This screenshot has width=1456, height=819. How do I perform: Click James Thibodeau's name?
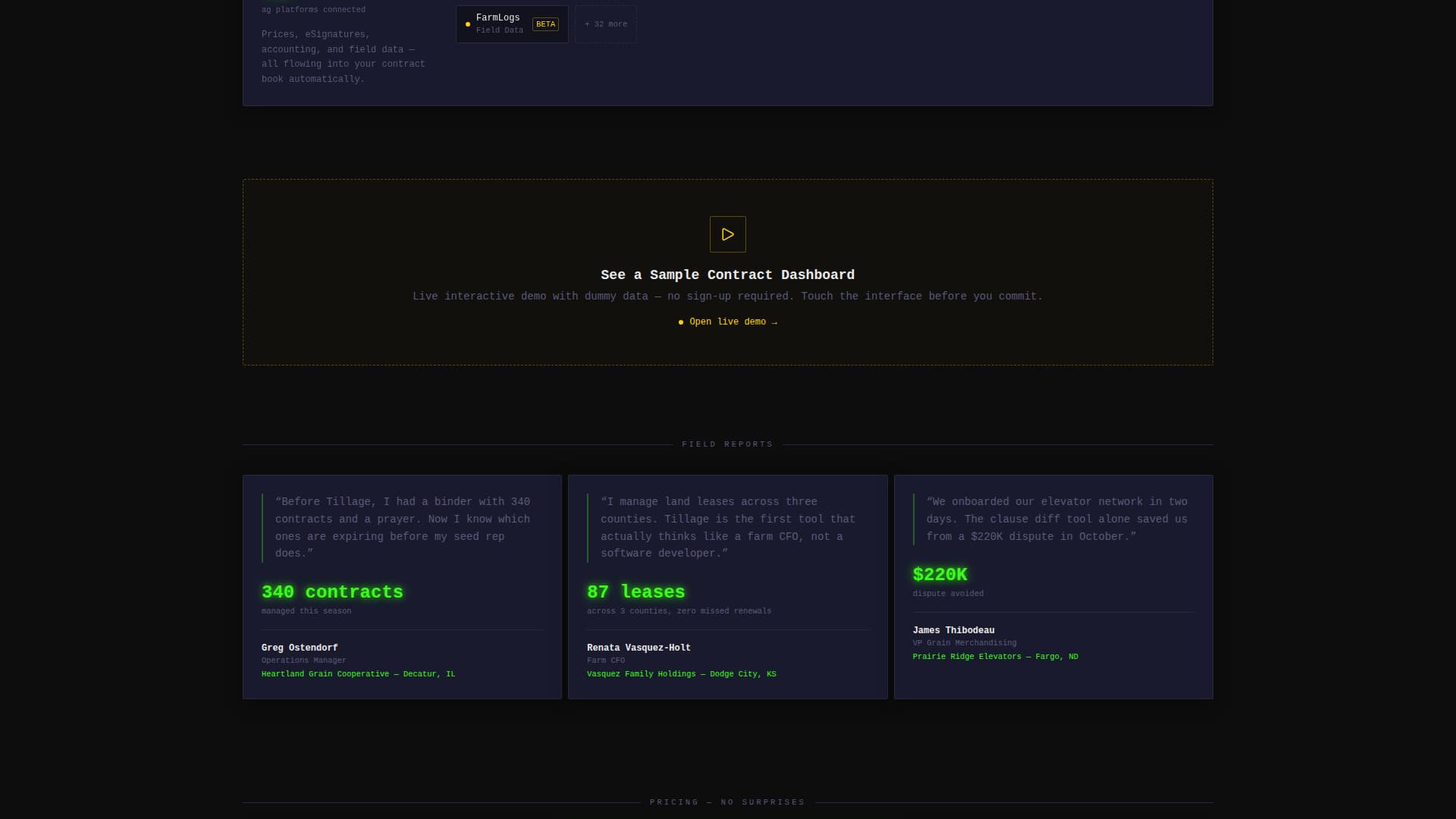953,630
